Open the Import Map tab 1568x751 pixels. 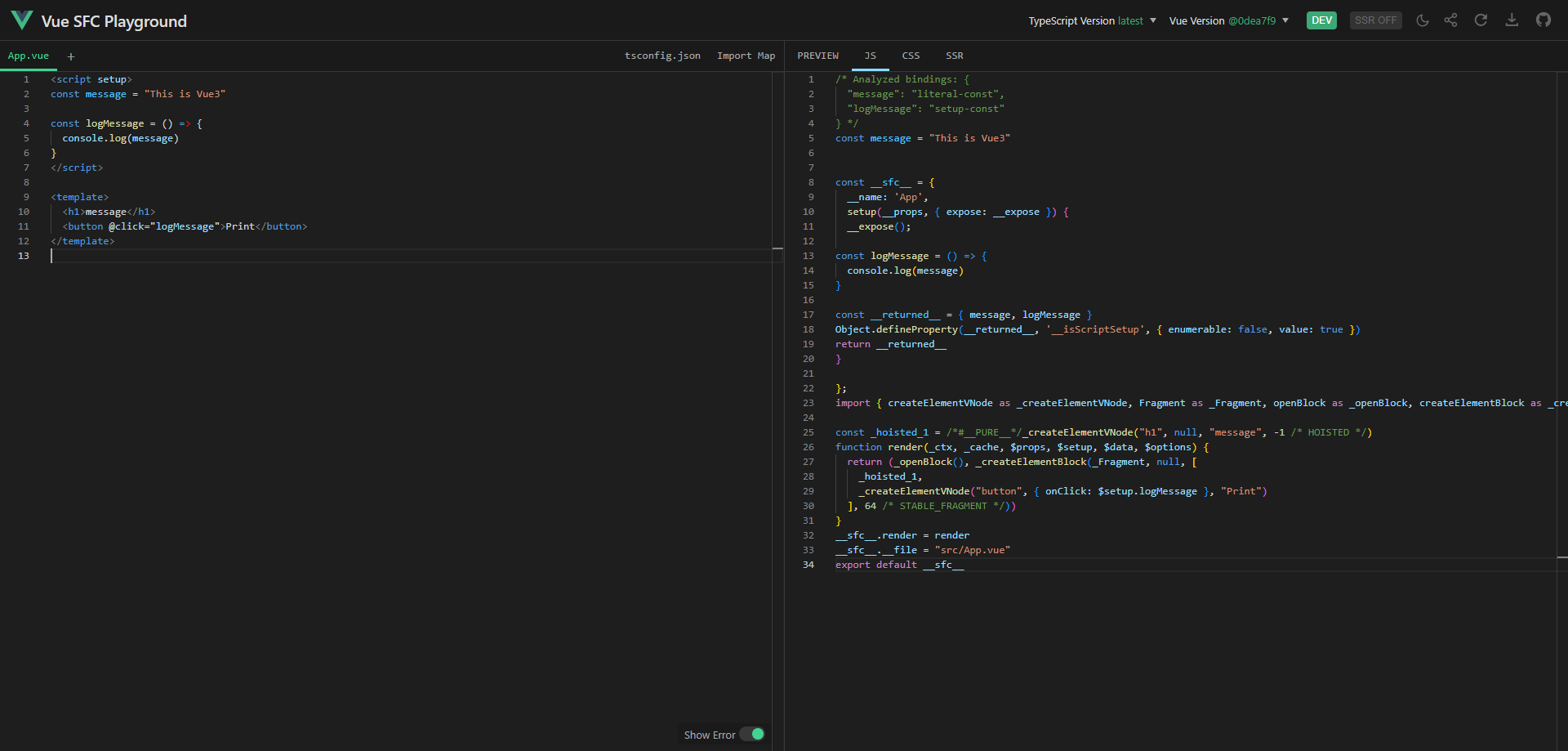pos(746,56)
